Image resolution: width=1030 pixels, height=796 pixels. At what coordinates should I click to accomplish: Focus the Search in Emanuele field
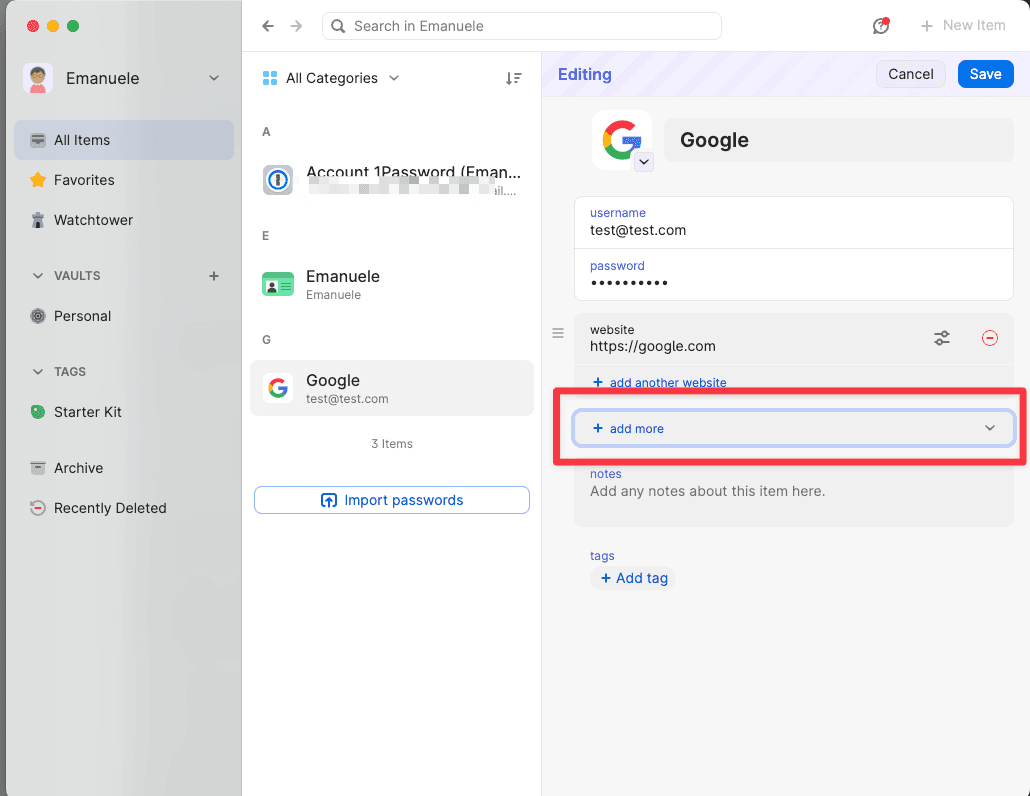[522, 26]
